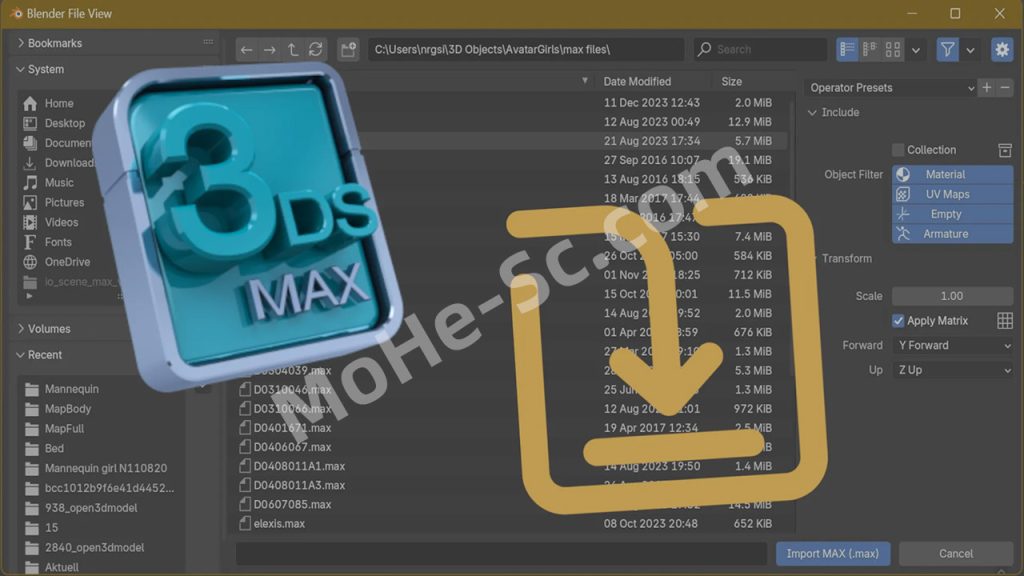Open the Operator Presets dropdown
Viewport: 1024px width, 576px height.
click(x=890, y=88)
